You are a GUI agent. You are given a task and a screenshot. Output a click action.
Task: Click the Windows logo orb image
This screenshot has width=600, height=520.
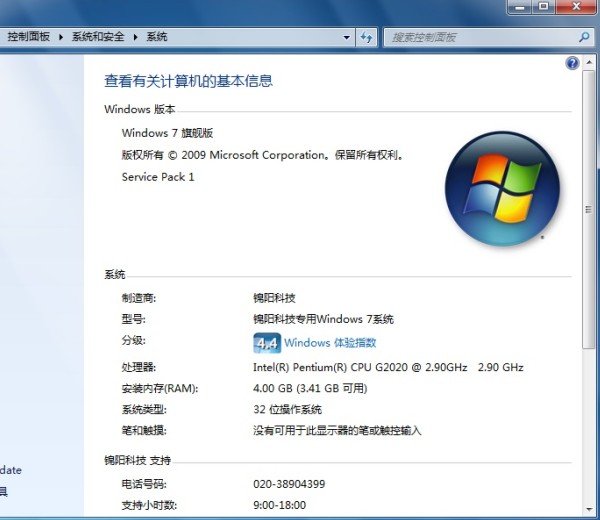click(x=502, y=189)
